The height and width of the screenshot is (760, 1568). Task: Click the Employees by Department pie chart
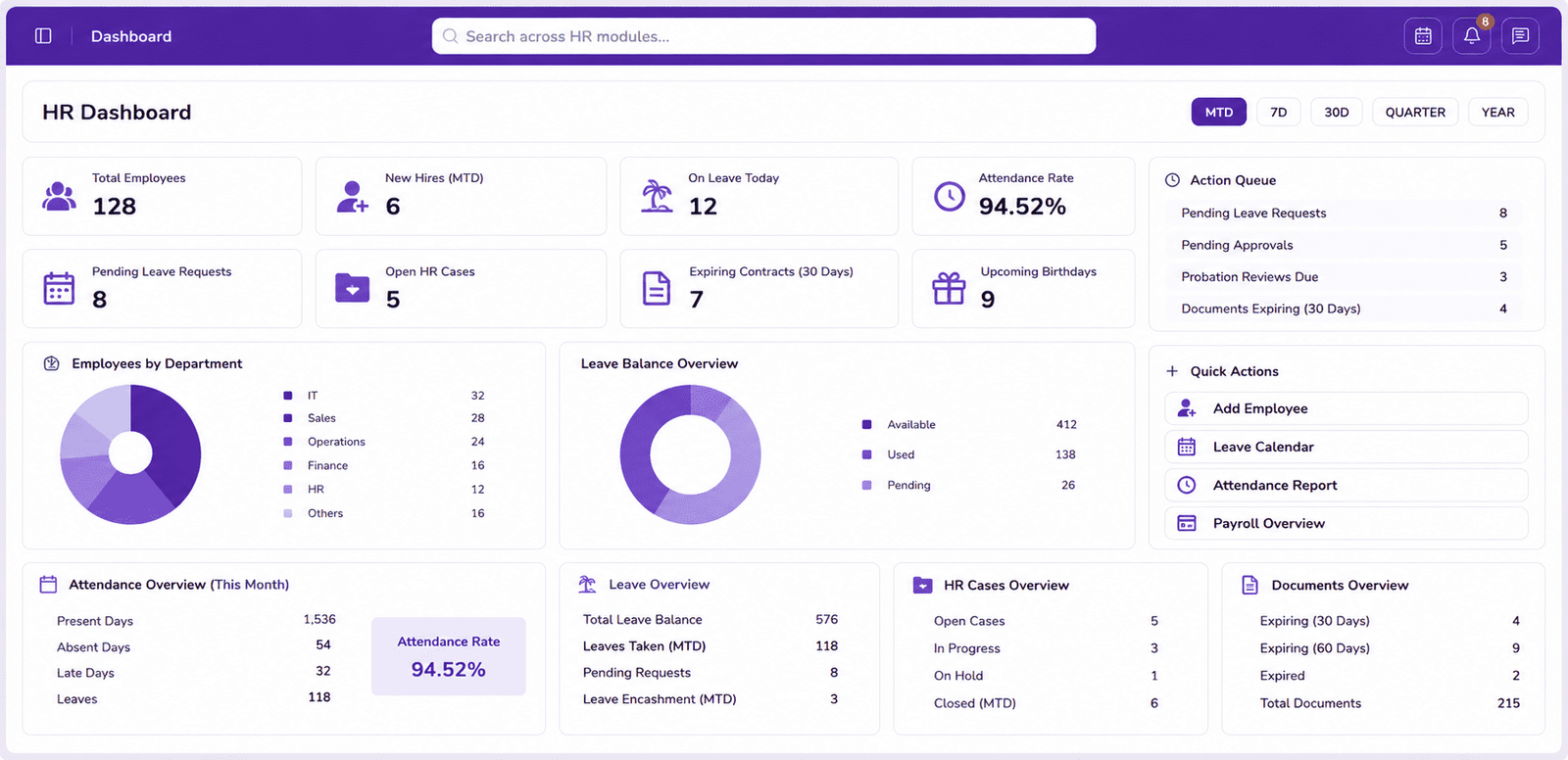coord(130,454)
